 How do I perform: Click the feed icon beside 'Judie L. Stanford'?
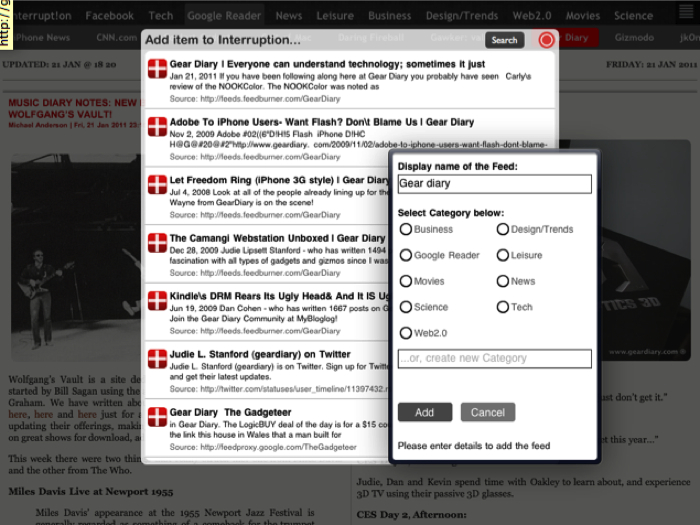(157, 359)
